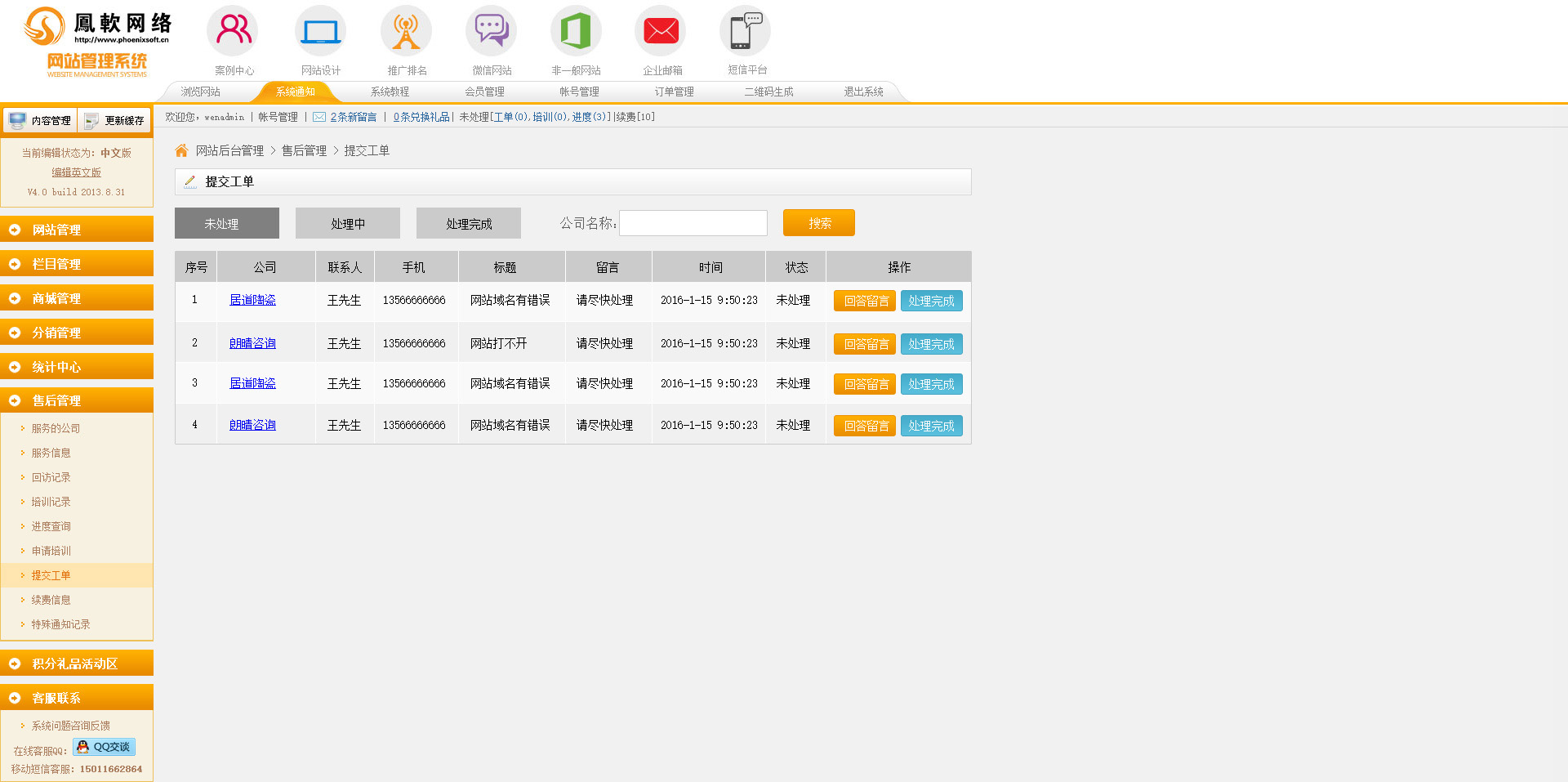1568x782 pixels.
Task: Switch to the 处理完成 filter tab
Action: 469,223
